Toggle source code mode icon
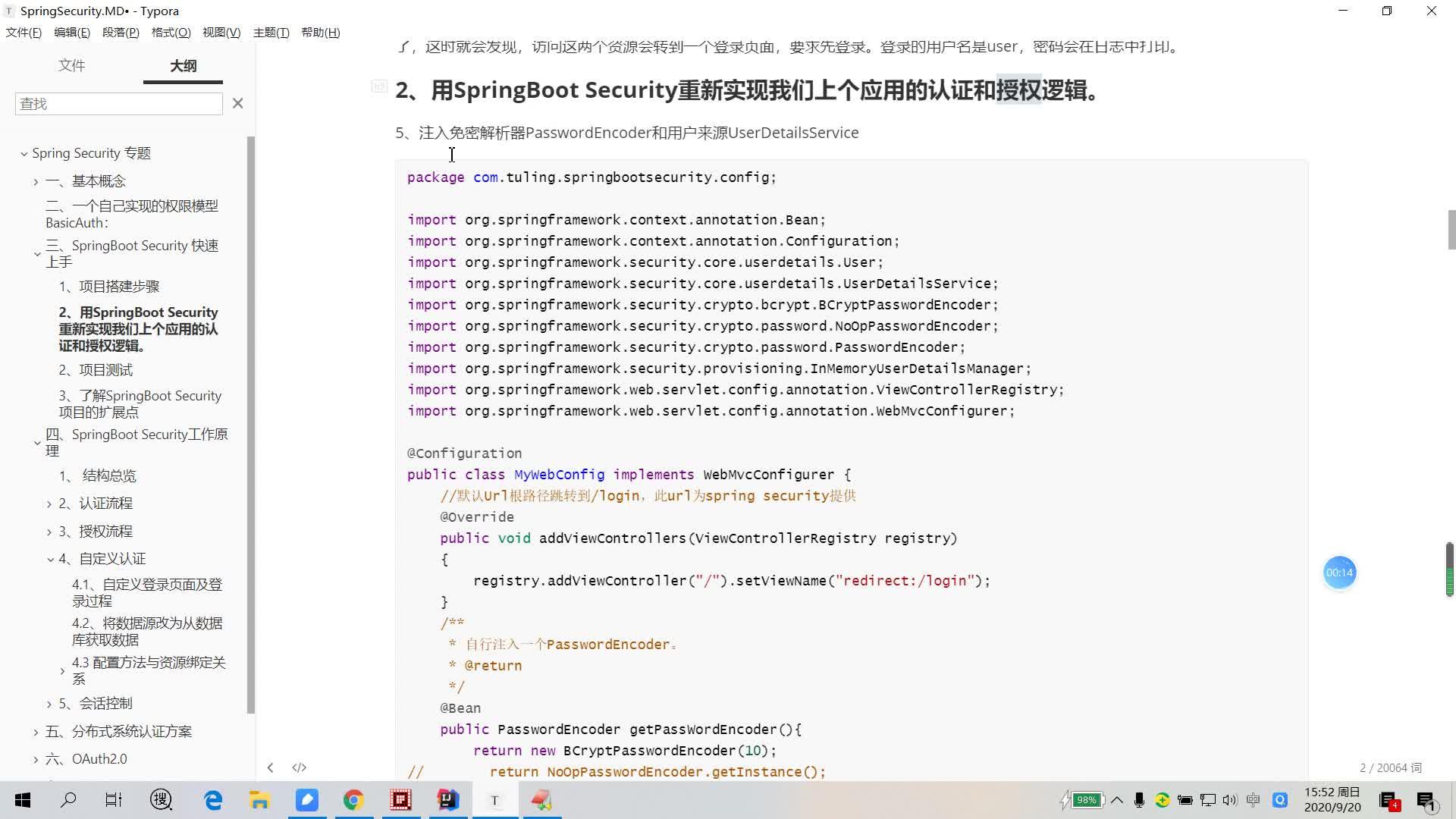This screenshot has height=819, width=1456. tap(299, 767)
